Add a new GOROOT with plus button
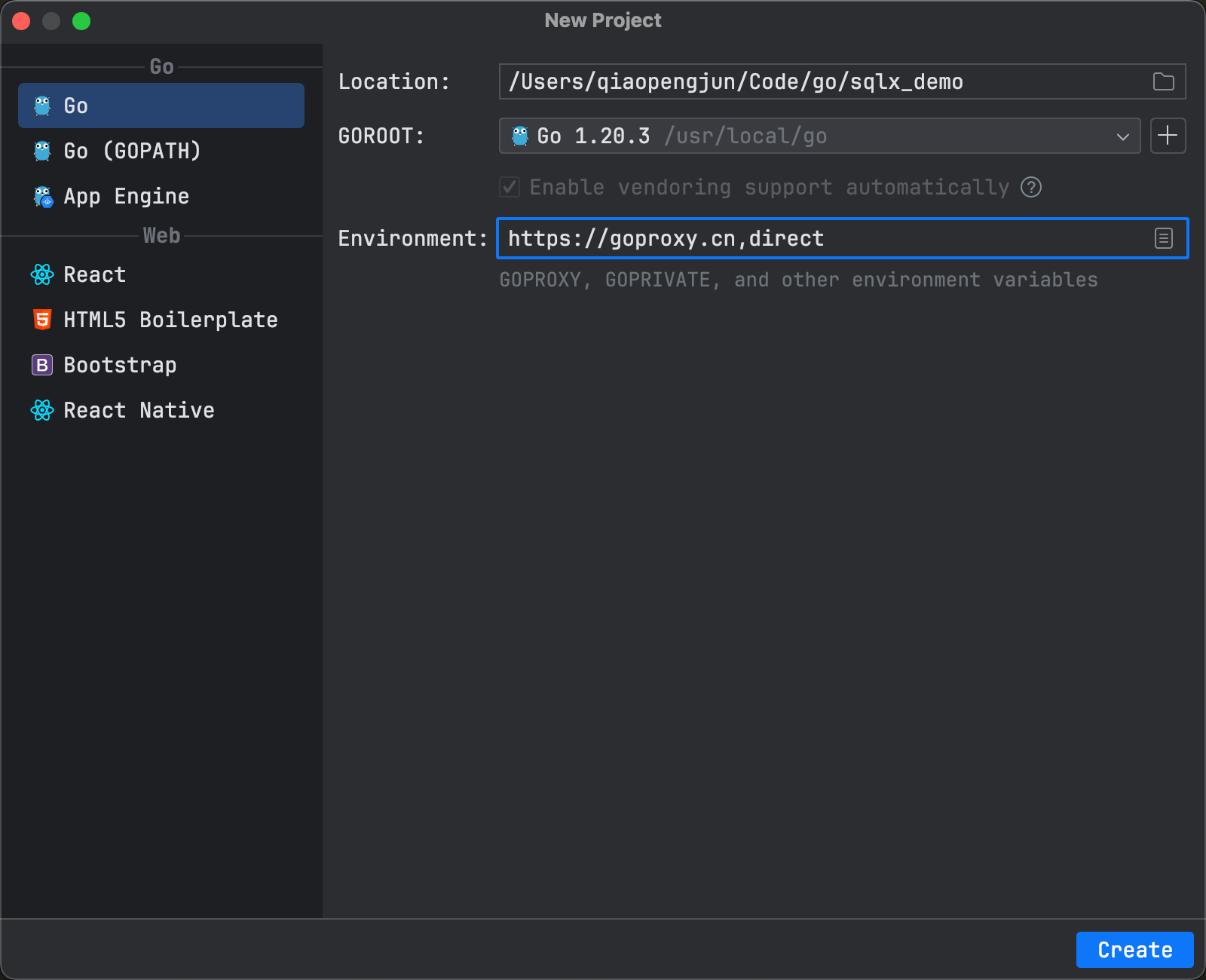 1168,136
